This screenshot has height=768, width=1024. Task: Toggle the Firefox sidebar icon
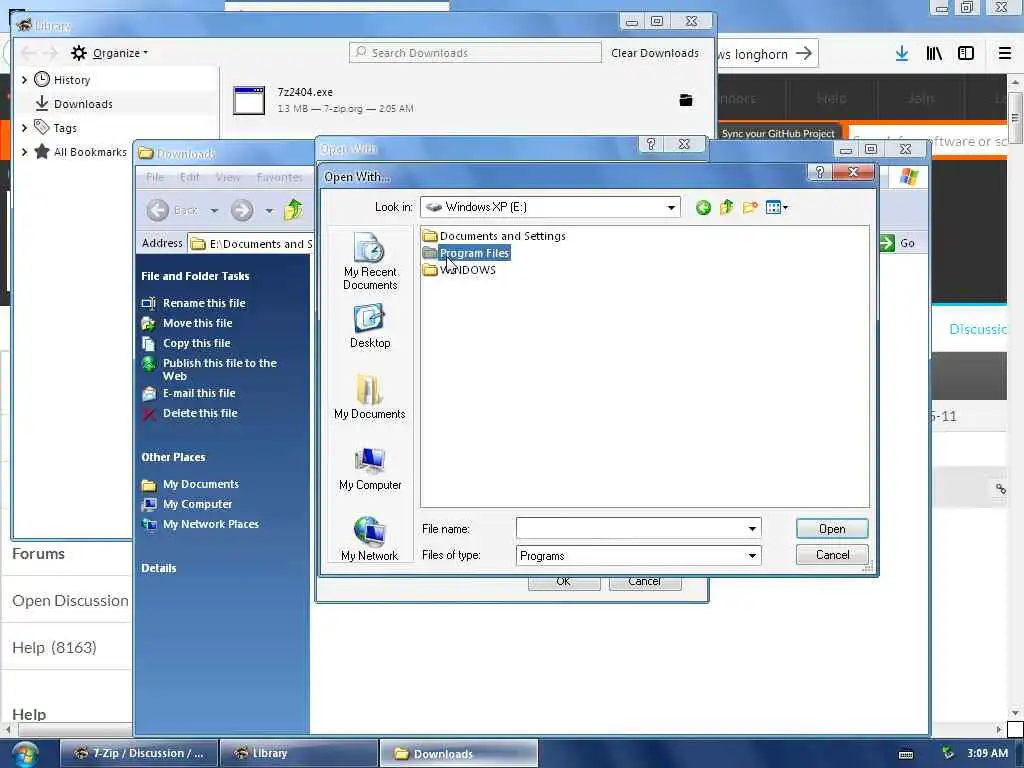coord(966,54)
